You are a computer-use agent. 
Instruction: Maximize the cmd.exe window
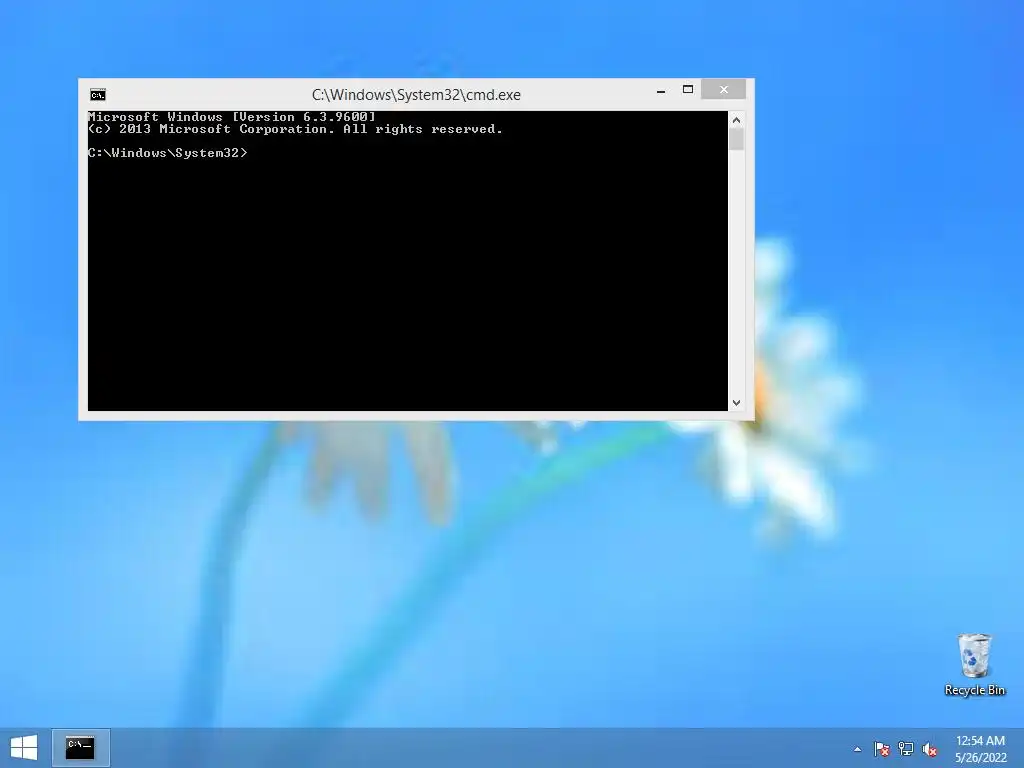point(688,90)
